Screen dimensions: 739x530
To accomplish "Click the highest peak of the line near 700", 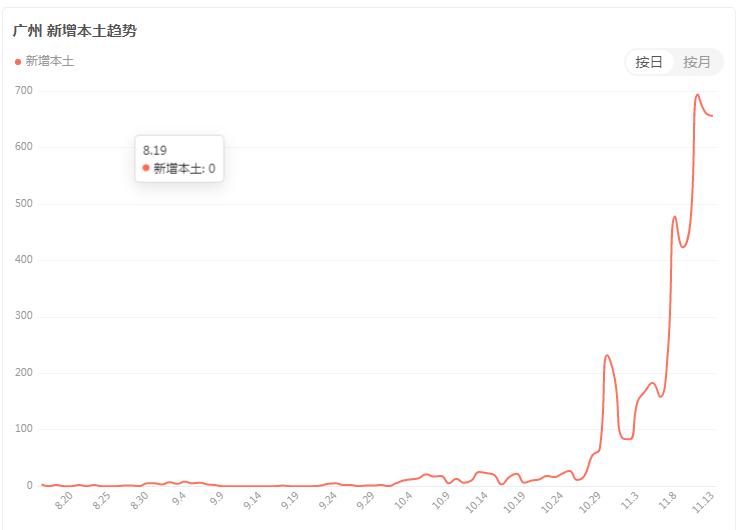I will coord(697,95).
